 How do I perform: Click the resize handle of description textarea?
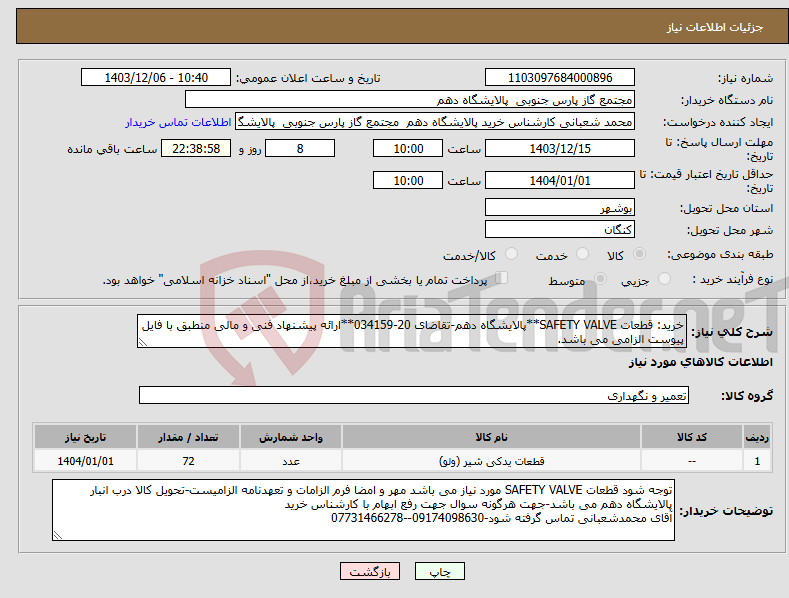142,343
